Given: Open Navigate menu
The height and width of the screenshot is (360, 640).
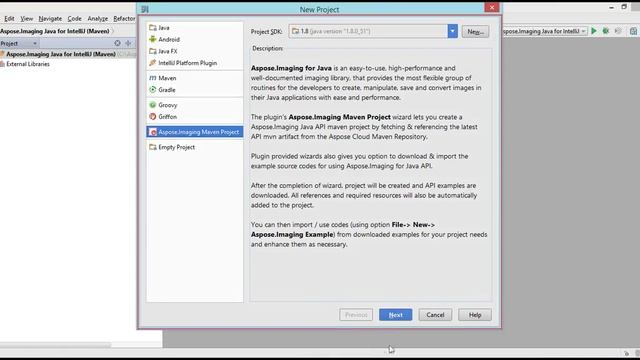Looking at the screenshot, I should pyautogui.click(x=50, y=19).
